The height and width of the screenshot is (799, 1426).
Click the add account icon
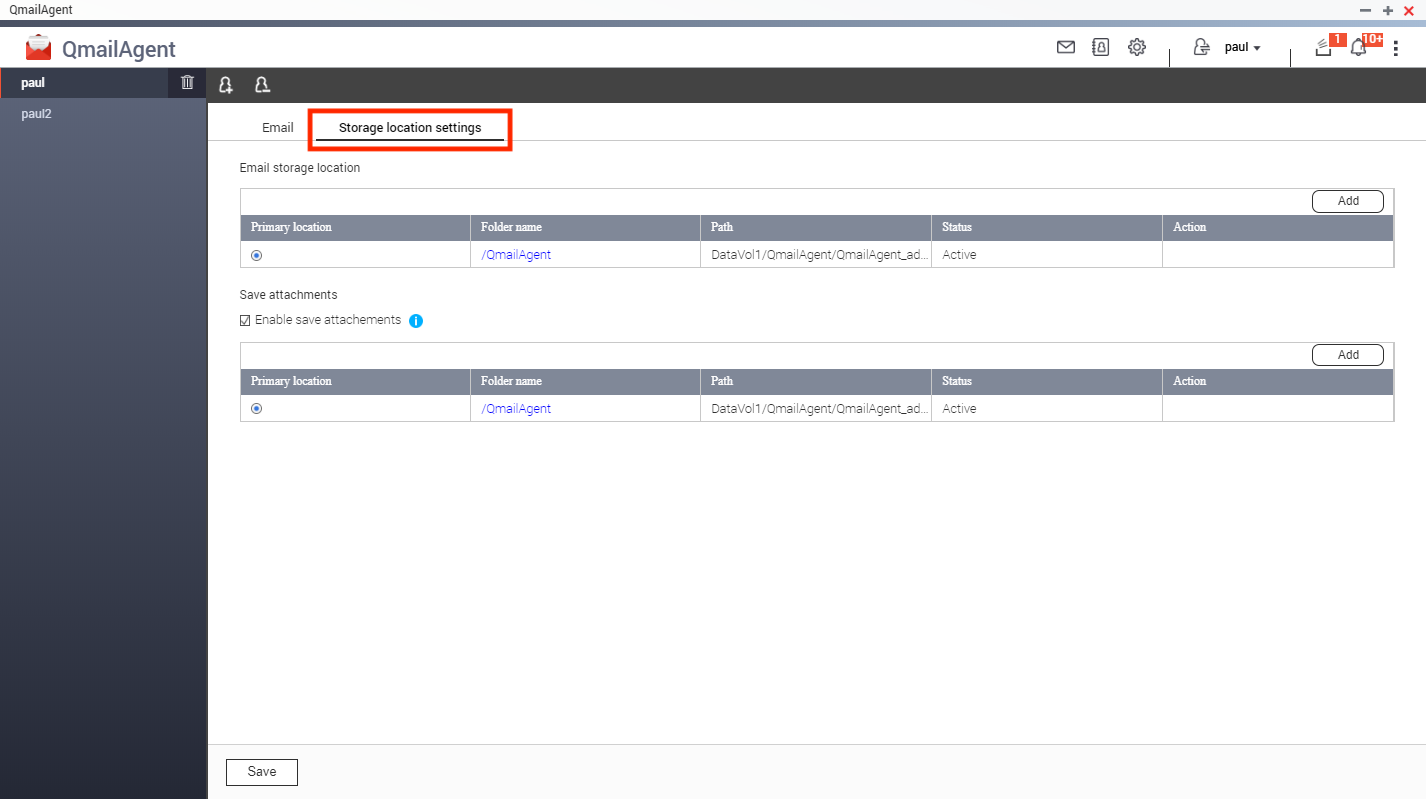pyautogui.click(x=227, y=85)
